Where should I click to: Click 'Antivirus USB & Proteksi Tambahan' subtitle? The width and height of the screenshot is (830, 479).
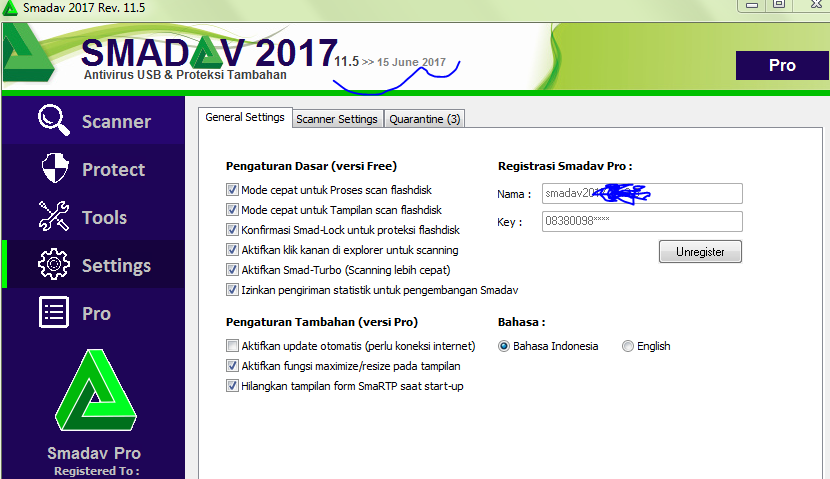pyautogui.click(x=185, y=75)
